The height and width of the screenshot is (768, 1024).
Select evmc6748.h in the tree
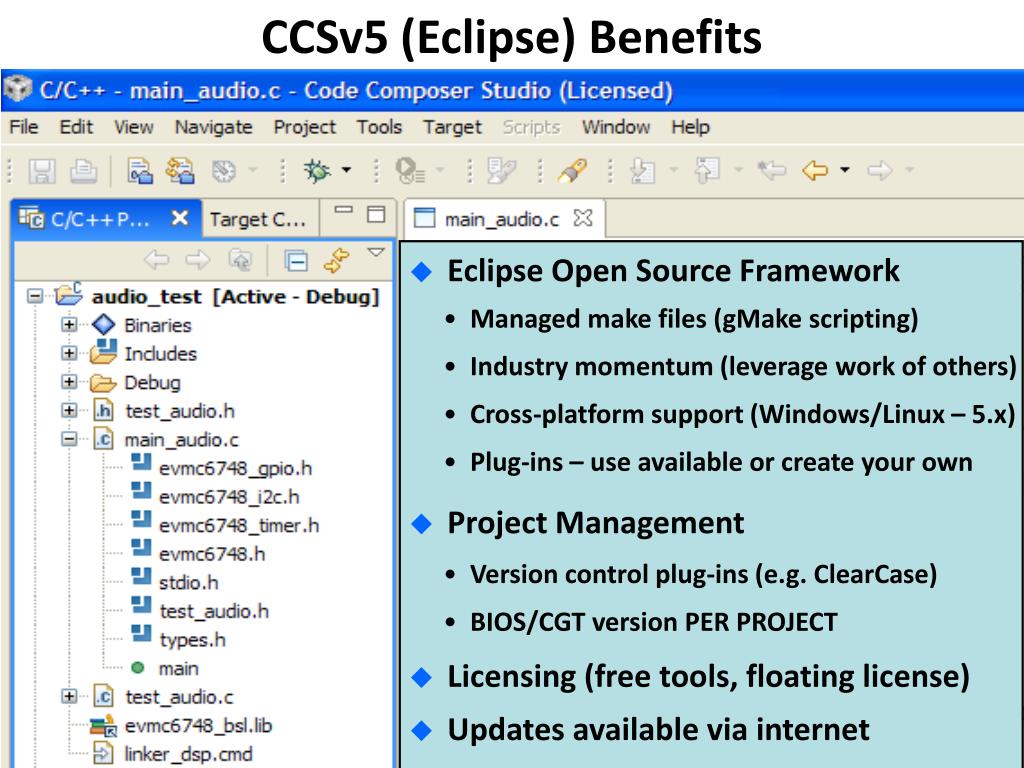click(x=212, y=554)
